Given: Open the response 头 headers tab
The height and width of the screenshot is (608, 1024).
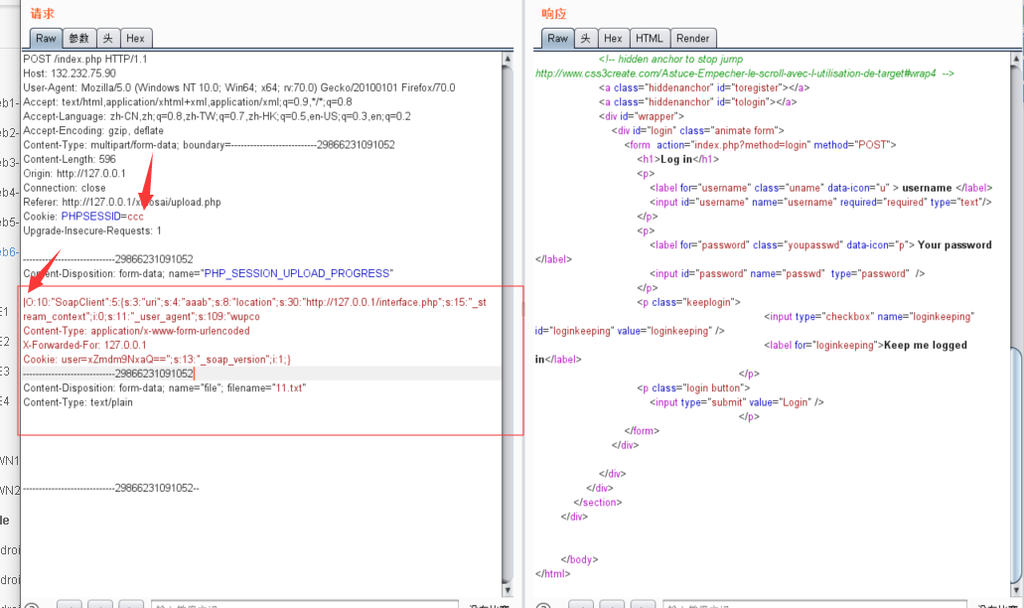Looking at the screenshot, I should click(x=586, y=38).
